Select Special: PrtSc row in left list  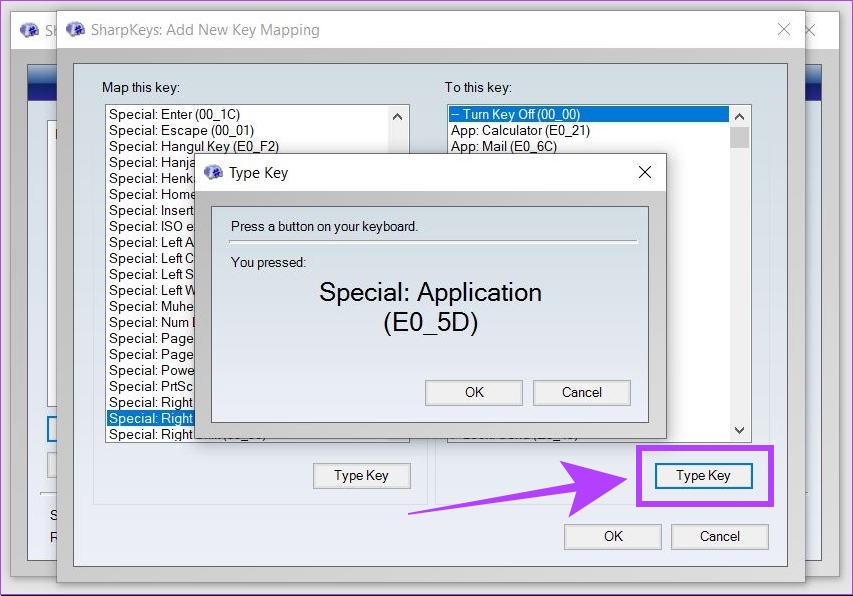[x=151, y=387]
